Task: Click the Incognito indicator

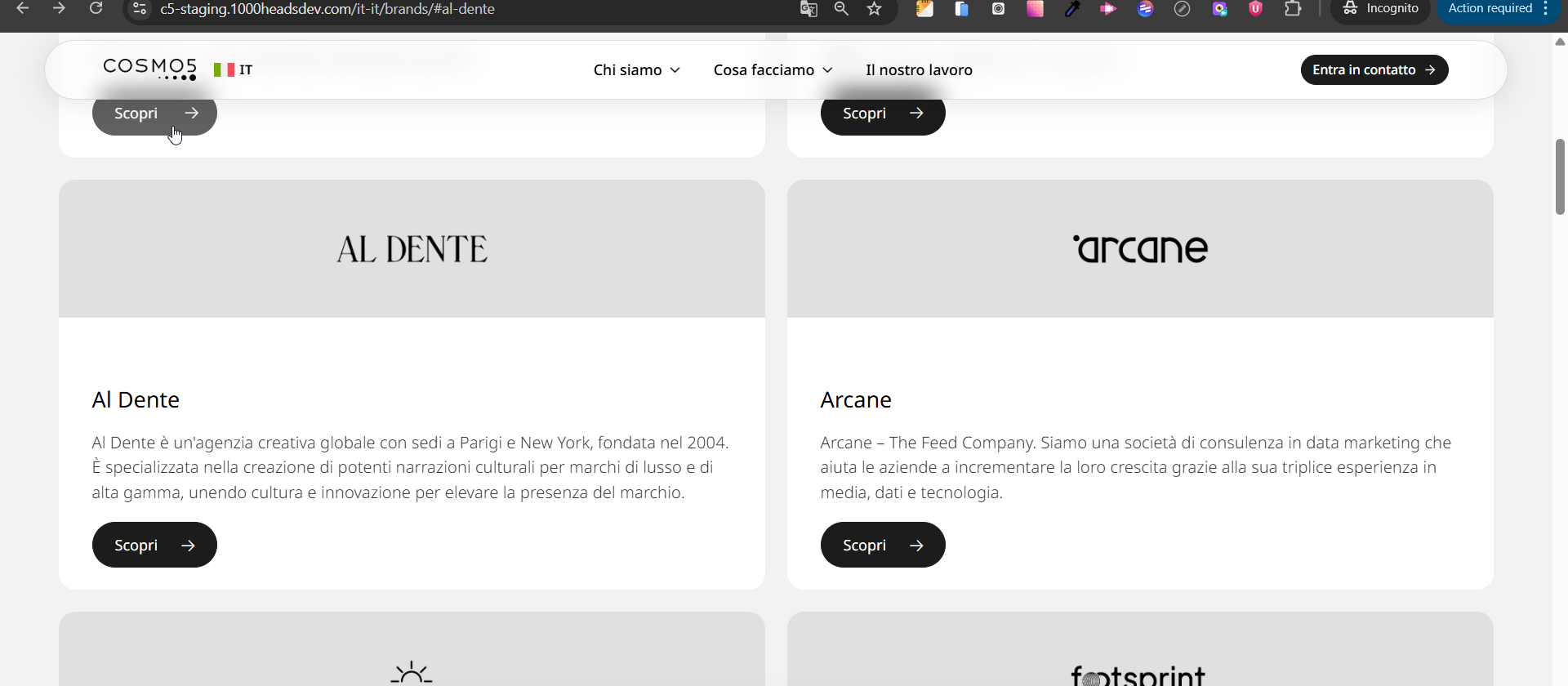Action: 1381,9
